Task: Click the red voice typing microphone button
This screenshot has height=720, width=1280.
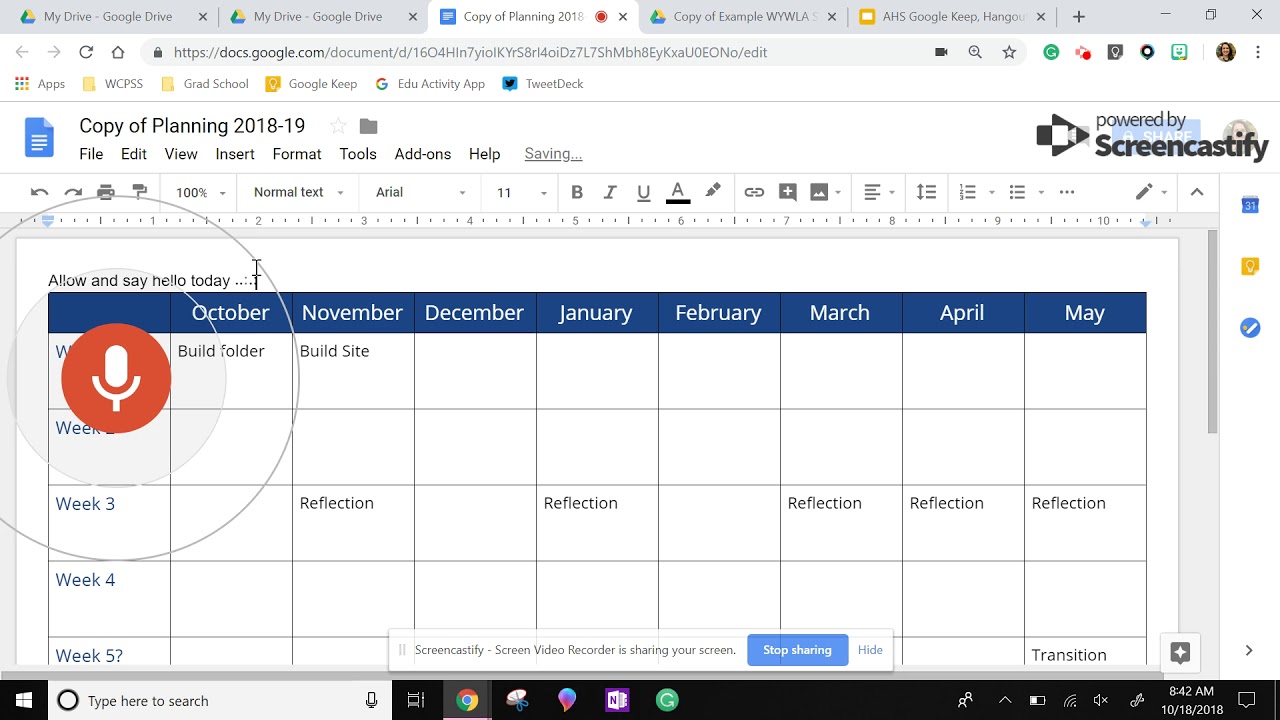Action: [x=116, y=378]
